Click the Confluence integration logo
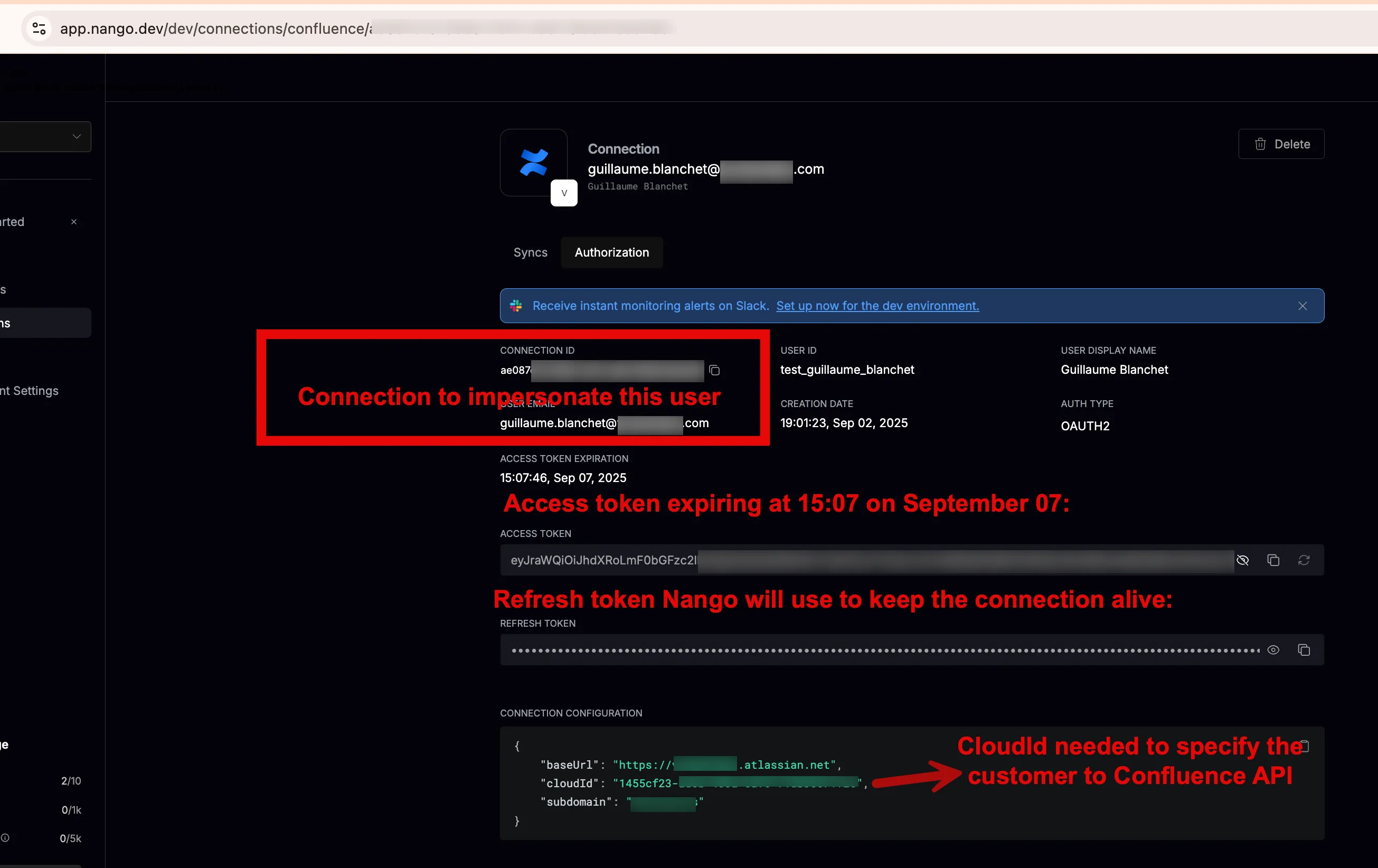1378x868 pixels. click(533, 163)
